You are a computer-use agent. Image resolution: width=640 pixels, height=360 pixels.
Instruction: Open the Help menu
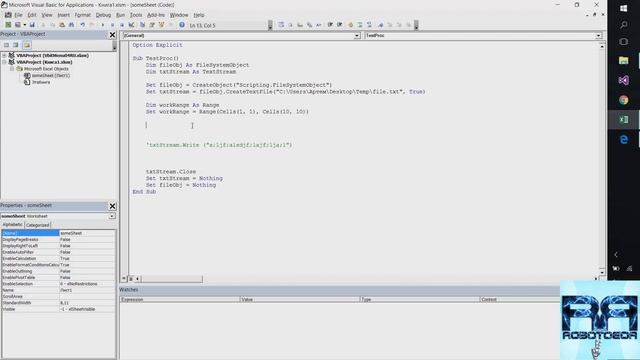pos(199,15)
